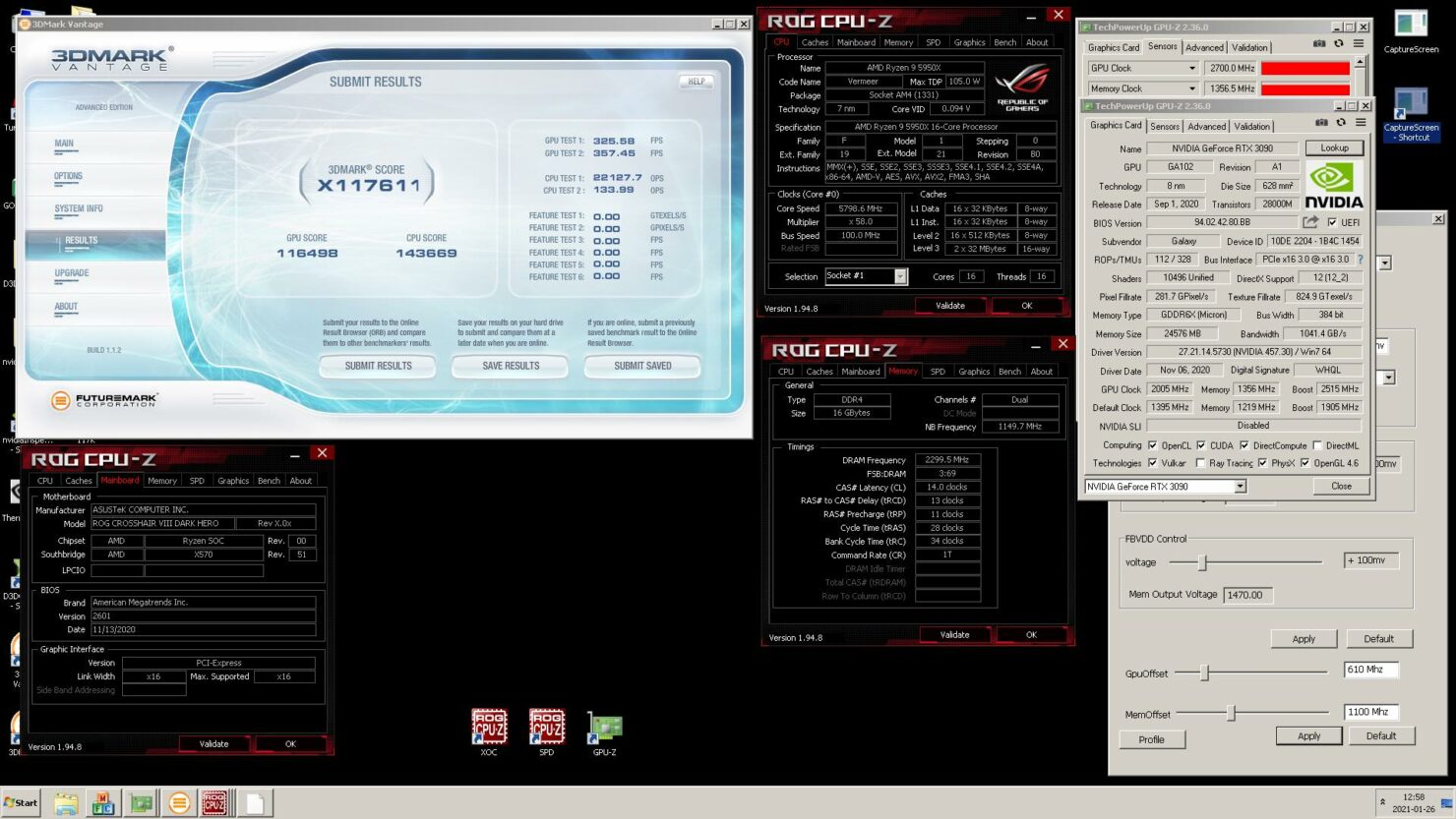Image resolution: width=1456 pixels, height=819 pixels.
Task: Toggle the OpenCL checkbox
Action: [x=1152, y=445]
